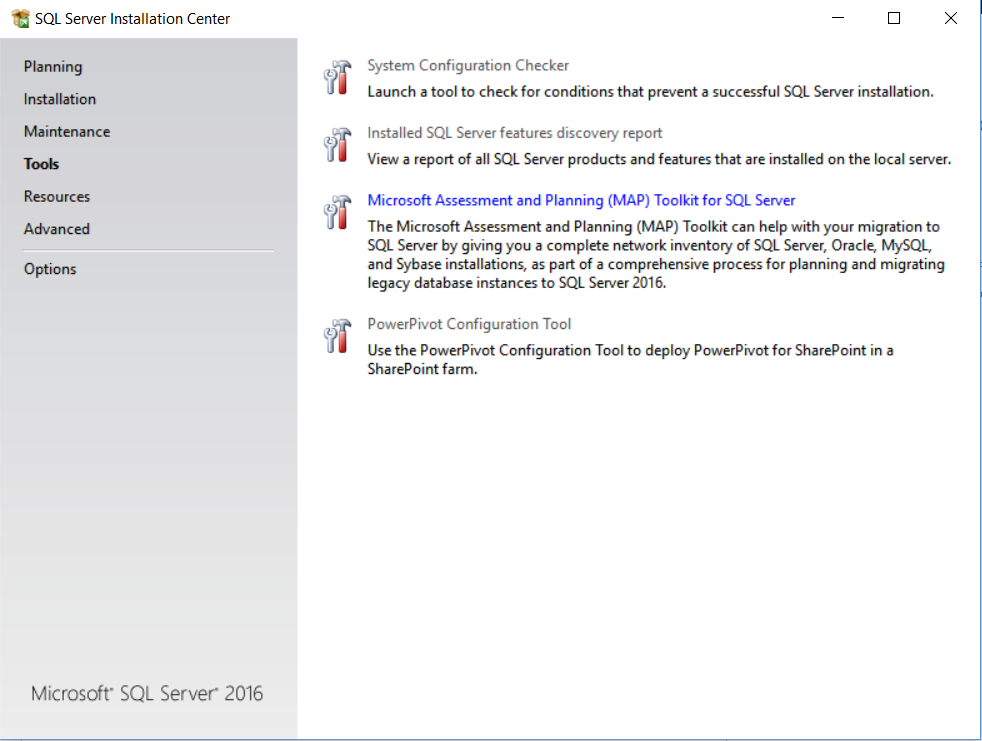Image resolution: width=982 pixels, height=741 pixels.
Task: Close the SQL Server Installation Center window
Action: point(951,18)
